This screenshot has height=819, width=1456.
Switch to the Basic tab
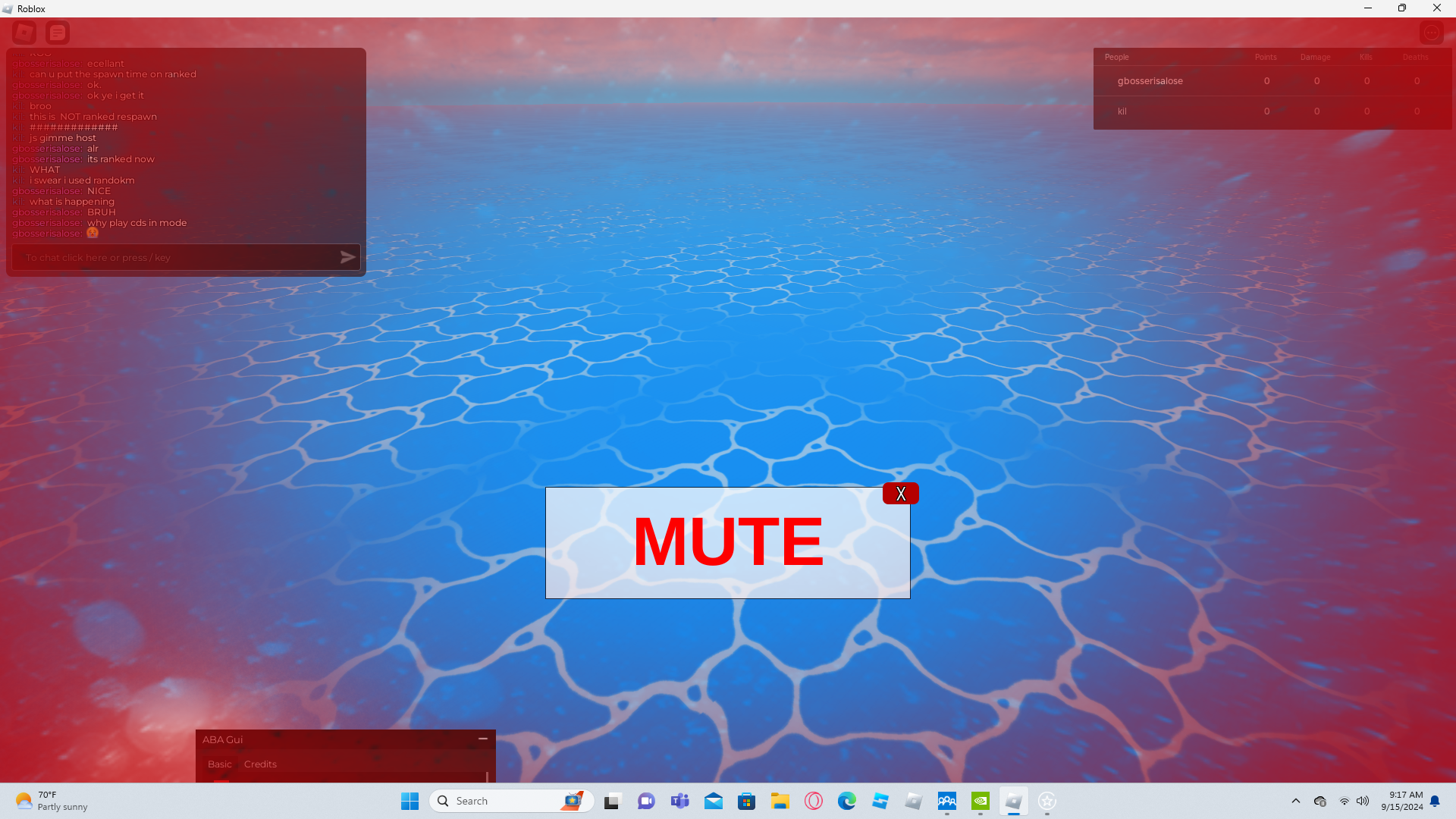(220, 764)
